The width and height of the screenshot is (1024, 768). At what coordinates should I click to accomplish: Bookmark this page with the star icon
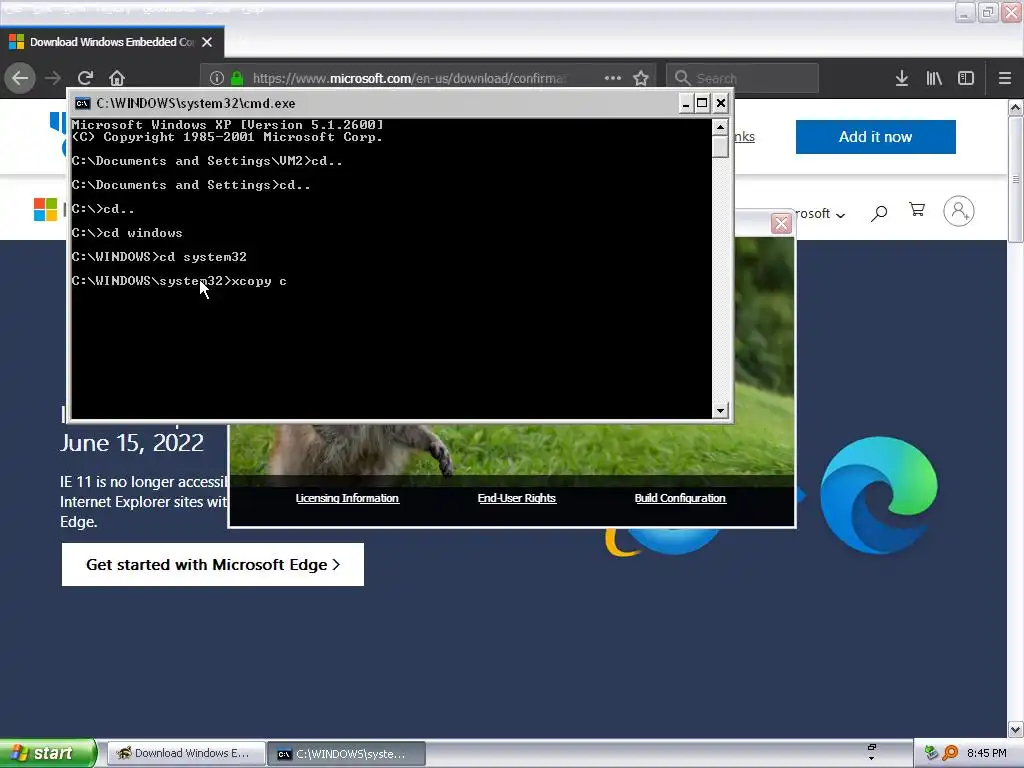click(x=641, y=78)
